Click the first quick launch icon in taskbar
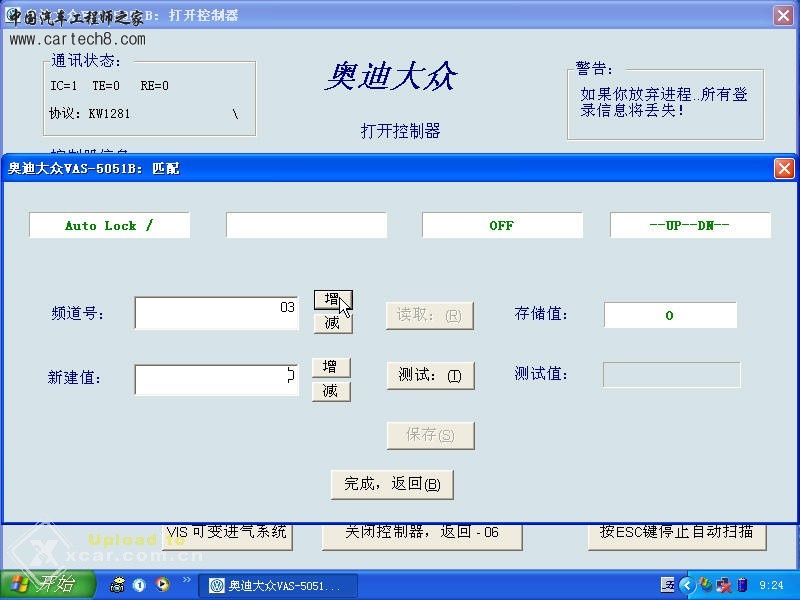The height and width of the screenshot is (600, 800). 118,585
